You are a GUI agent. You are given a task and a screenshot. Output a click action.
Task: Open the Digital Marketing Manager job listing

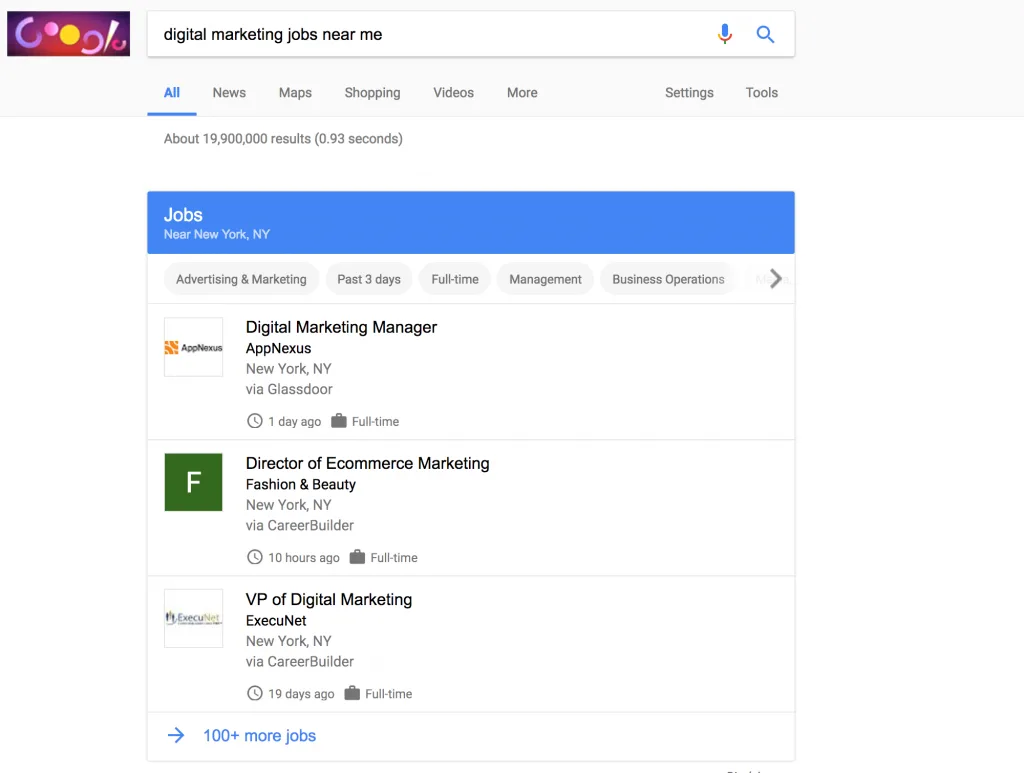pyautogui.click(x=341, y=327)
